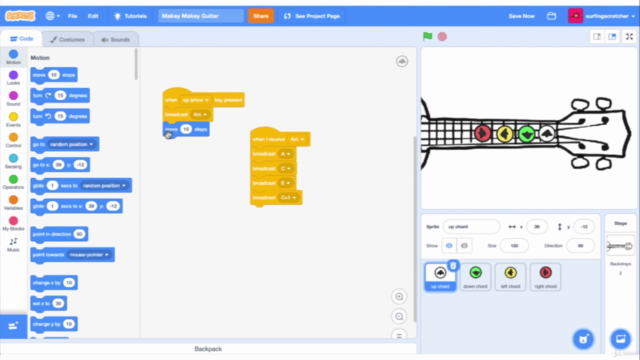Enter full screen stage mode

629,37
